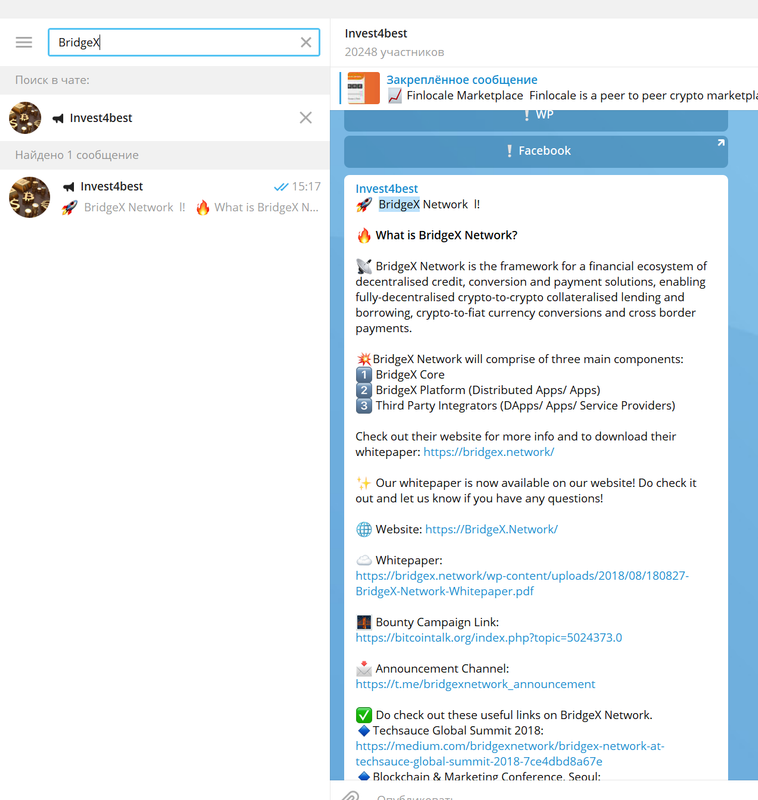
Task: Click the rocket emoji in the message
Action: [364, 205]
